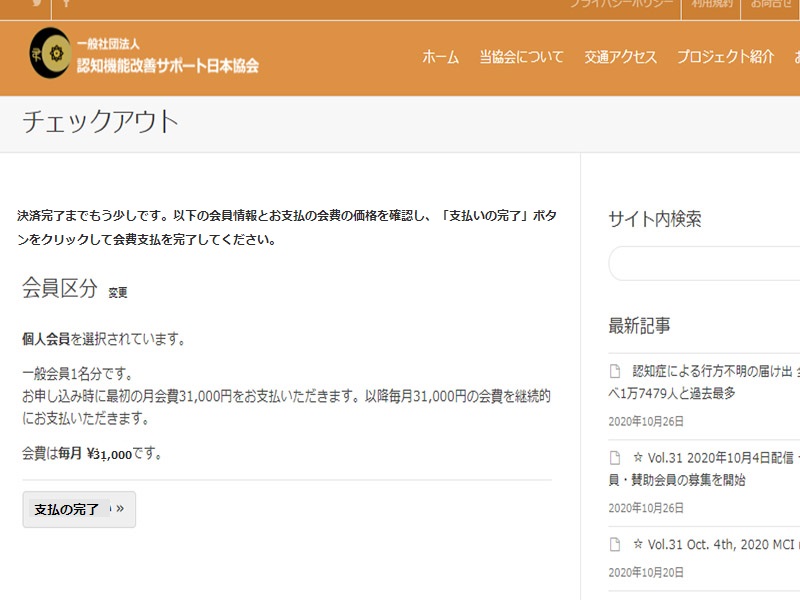Viewport: 800px width, 600px height.
Task: Click document icon beside Vol.31 Oct. 4th article
Action: 616,545
